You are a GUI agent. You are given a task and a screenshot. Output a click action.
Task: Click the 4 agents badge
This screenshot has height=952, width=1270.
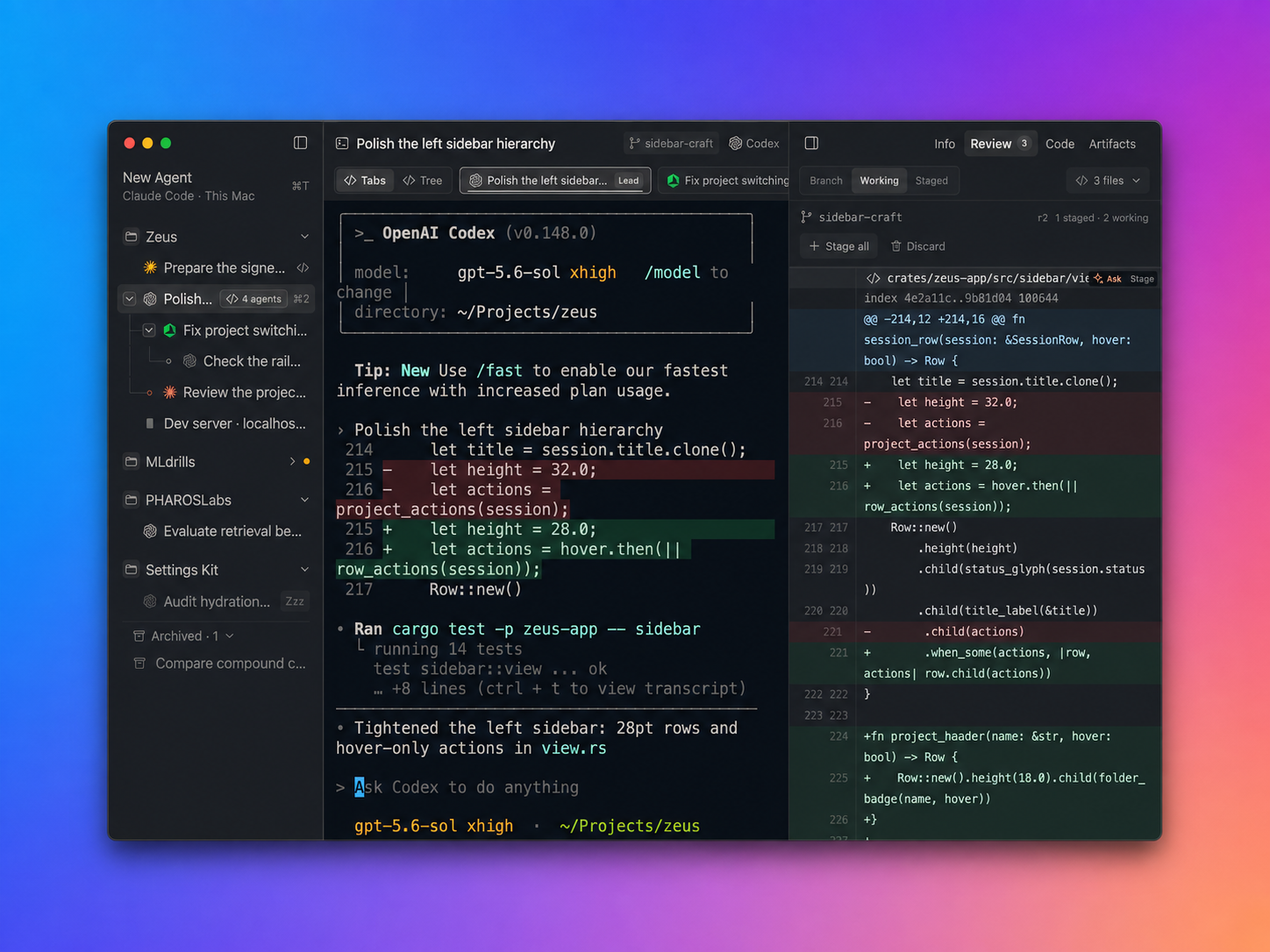click(253, 299)
